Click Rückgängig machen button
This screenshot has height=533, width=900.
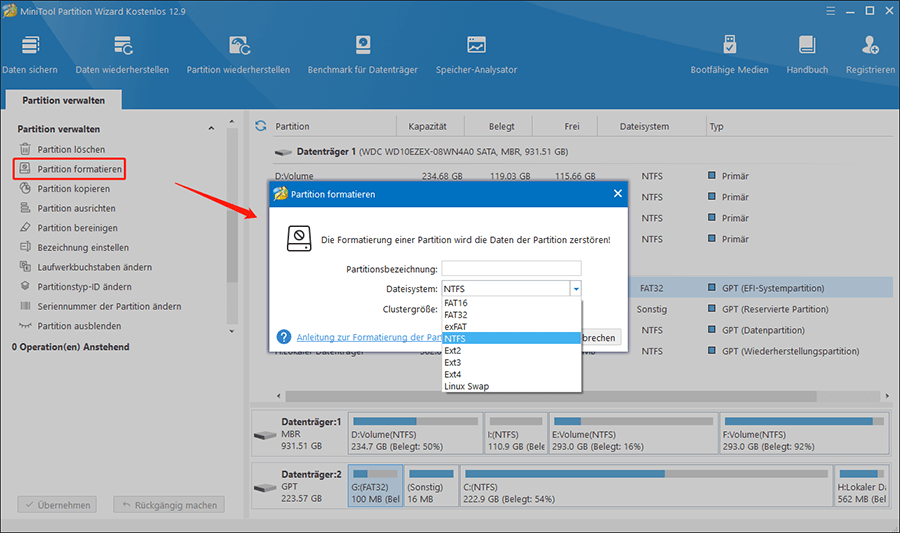(169, 505)
